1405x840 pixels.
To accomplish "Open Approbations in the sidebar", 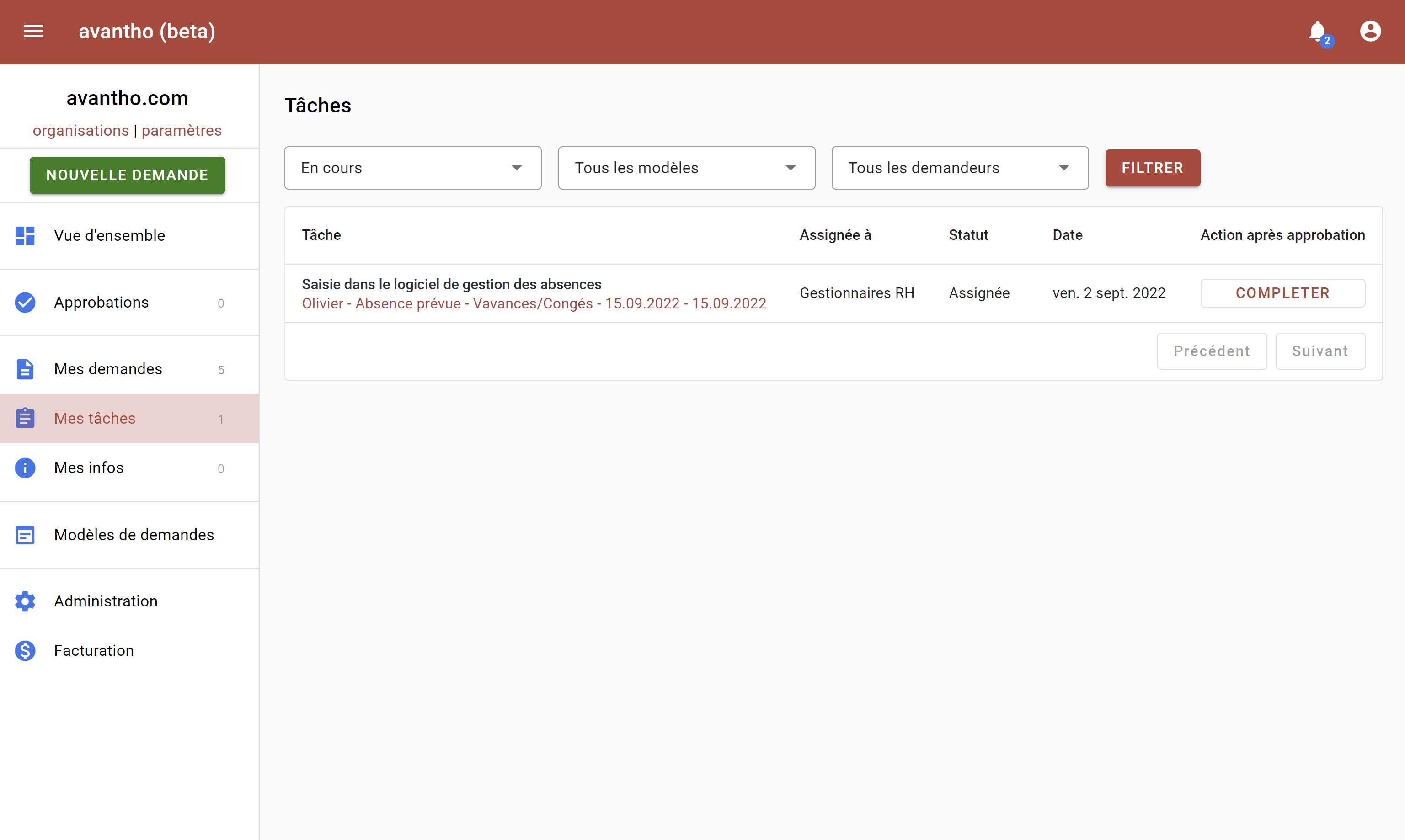I will click(x=130, y=302).
